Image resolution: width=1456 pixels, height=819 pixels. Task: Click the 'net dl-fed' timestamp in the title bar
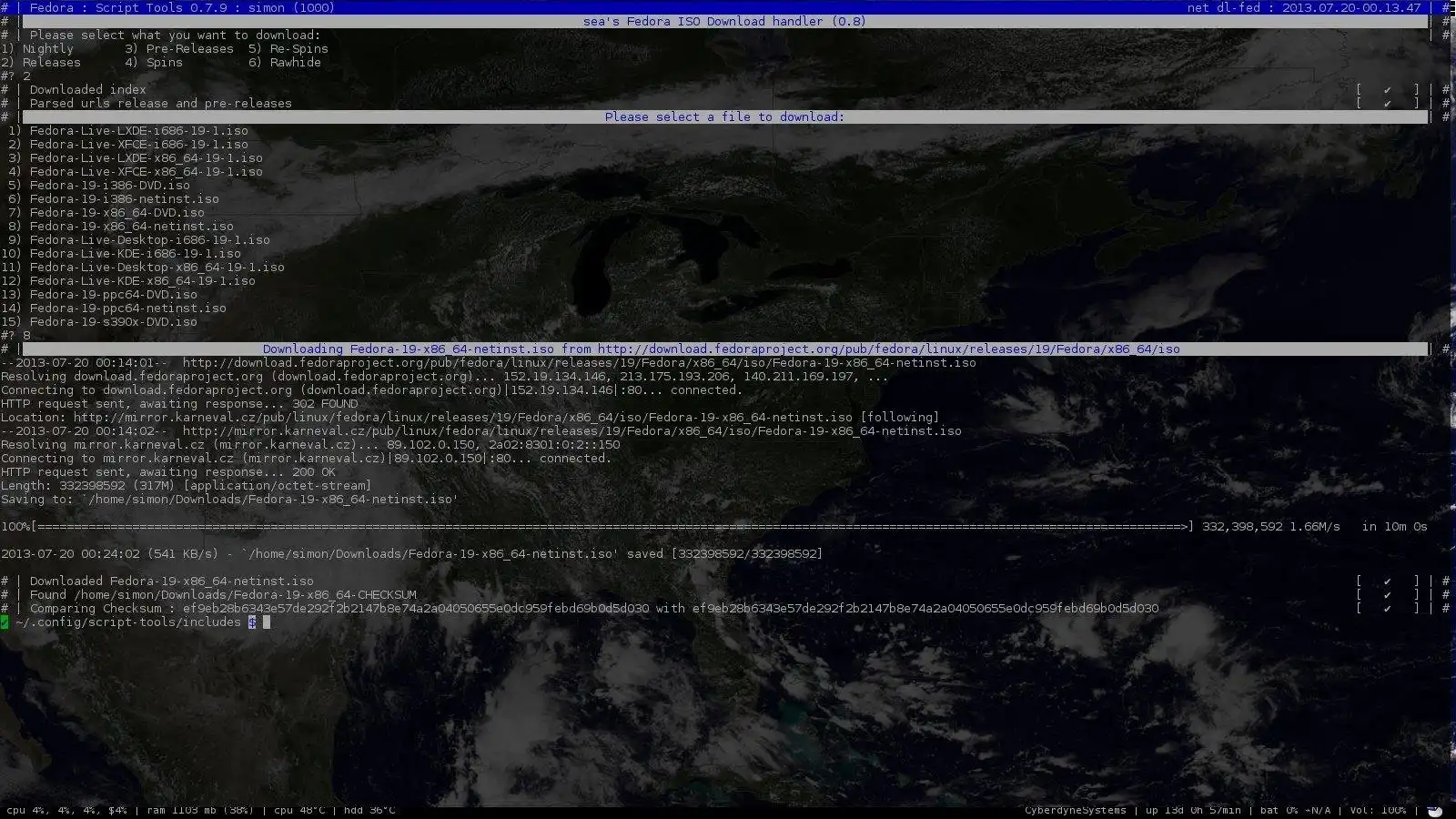click(1304, 8)
